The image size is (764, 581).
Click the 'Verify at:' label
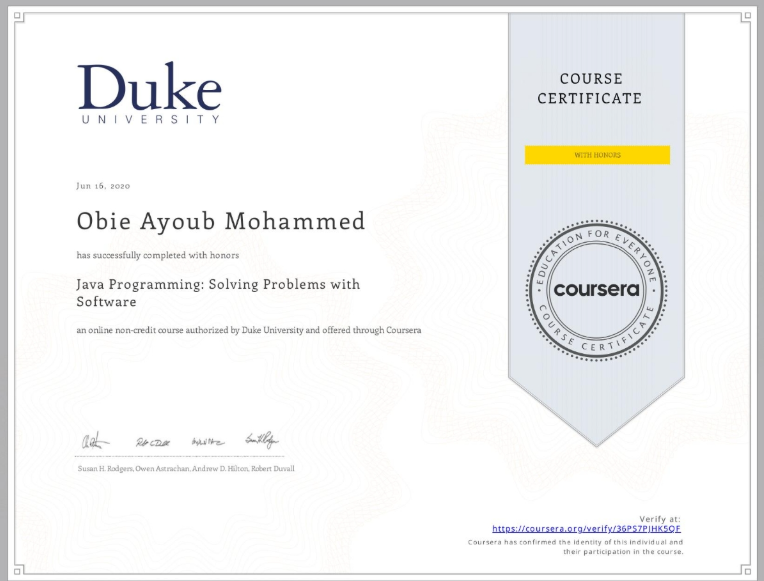tap(660, 519)
